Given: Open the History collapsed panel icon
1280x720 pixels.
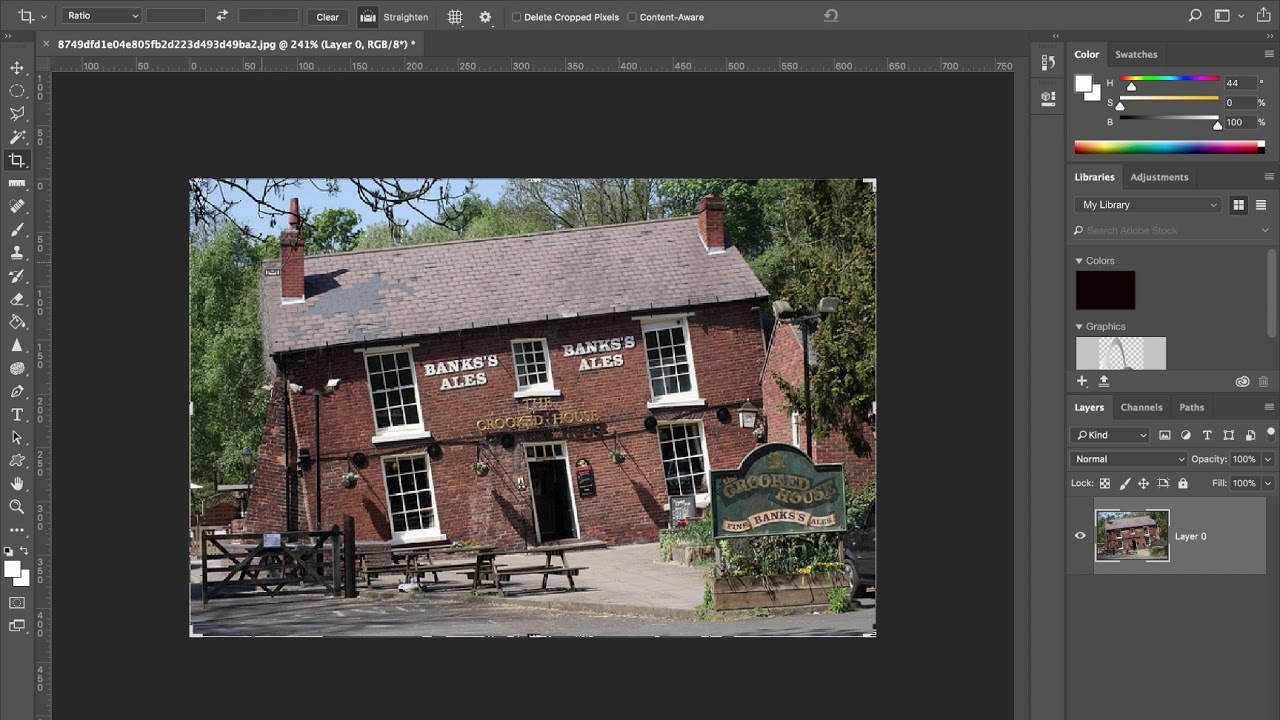Looking at the screenshot, I should point(1048,62).
